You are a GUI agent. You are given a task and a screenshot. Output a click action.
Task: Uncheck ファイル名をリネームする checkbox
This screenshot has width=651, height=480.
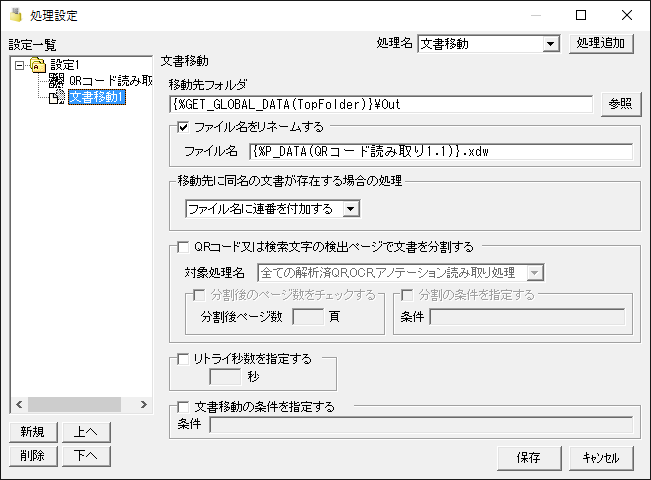(183, 127)
